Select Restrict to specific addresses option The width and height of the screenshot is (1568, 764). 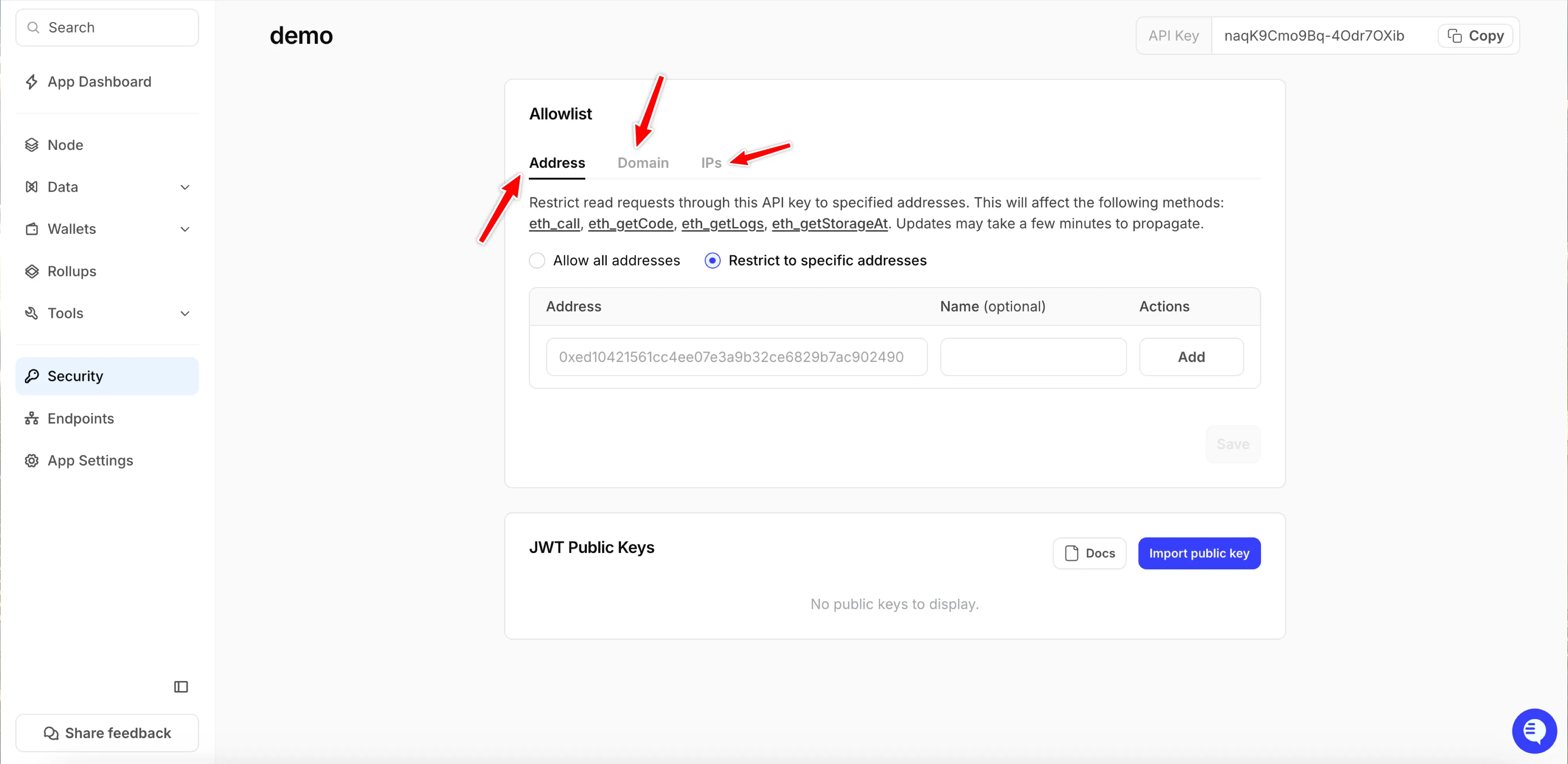pos(712,260)
